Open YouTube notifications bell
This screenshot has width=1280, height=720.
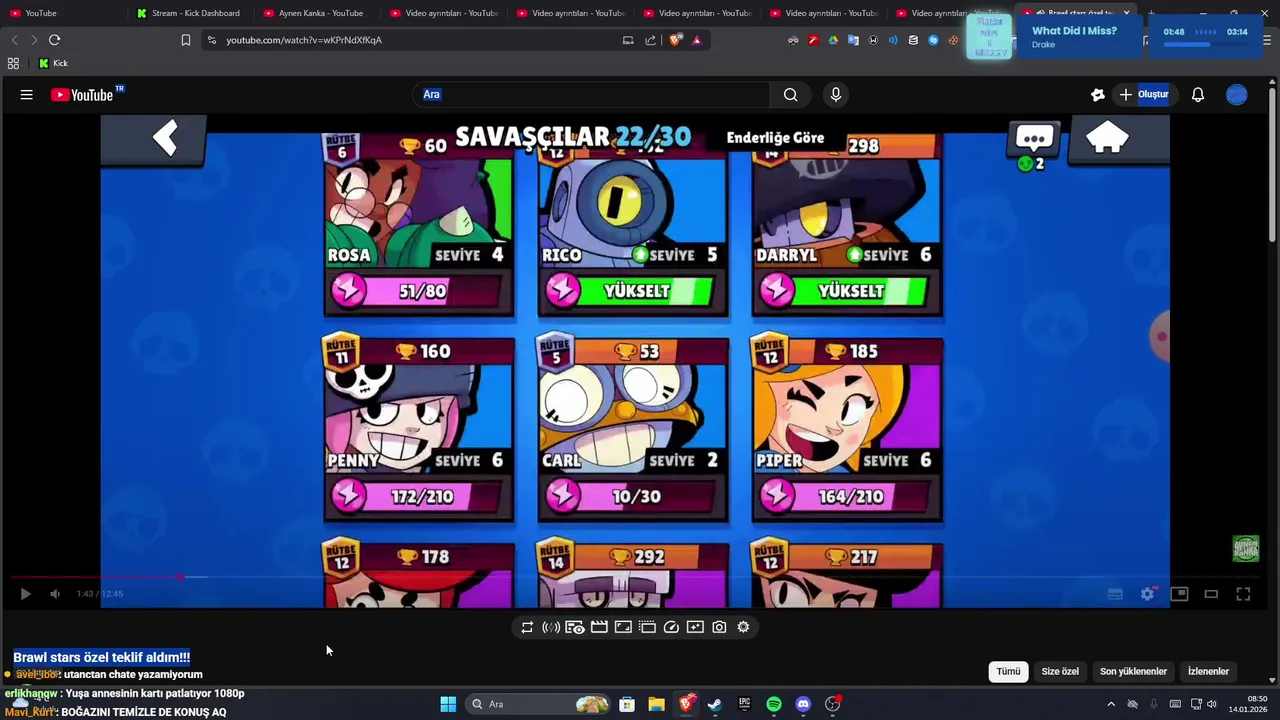coord(1198,95)
